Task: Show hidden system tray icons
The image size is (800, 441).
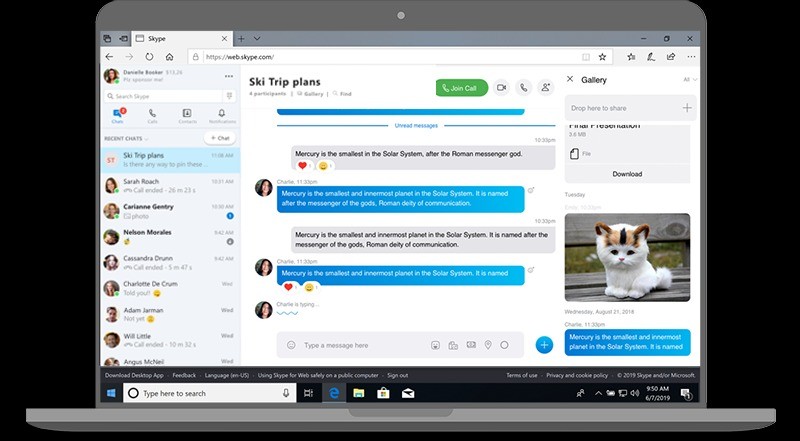Action: tap(598, 393)
